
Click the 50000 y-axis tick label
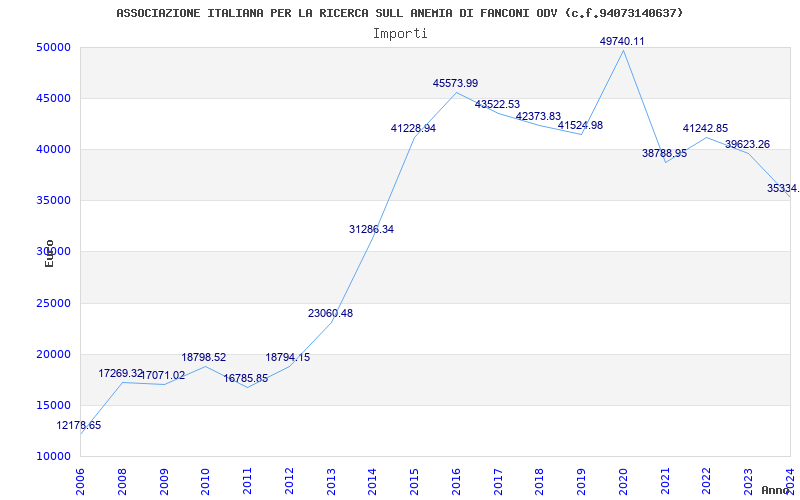point(53,47)
